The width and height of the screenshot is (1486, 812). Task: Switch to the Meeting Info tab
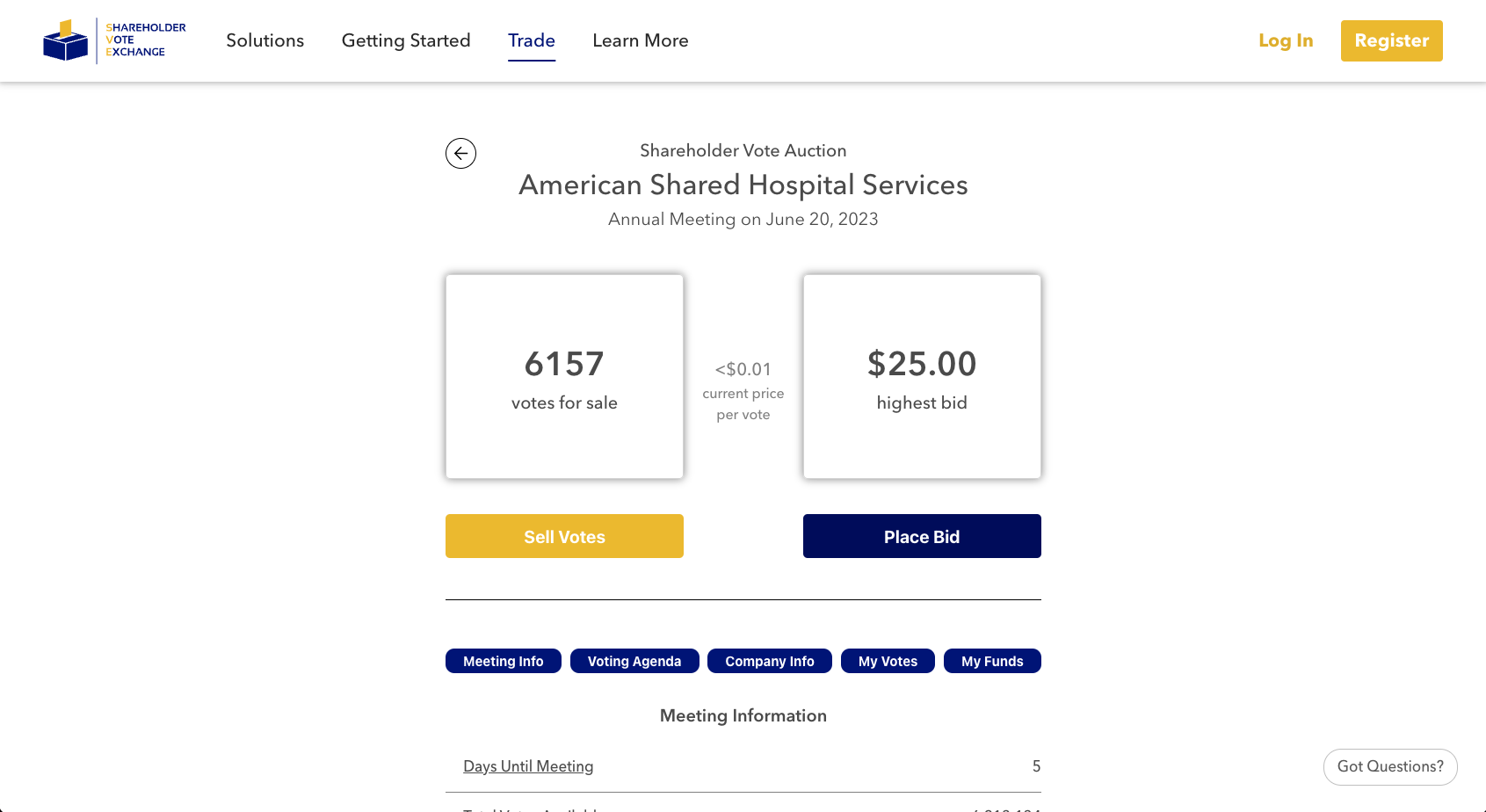click(504, 661)
